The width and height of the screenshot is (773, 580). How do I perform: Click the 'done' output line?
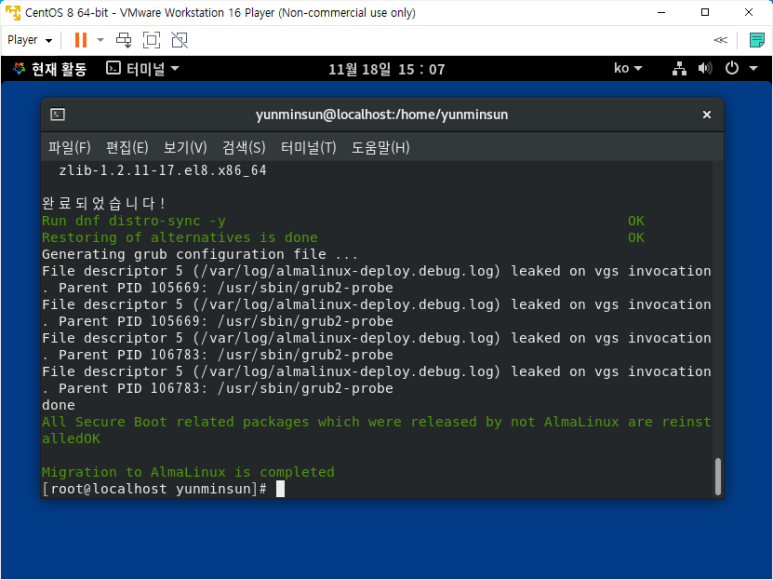(x=58, y=405)
